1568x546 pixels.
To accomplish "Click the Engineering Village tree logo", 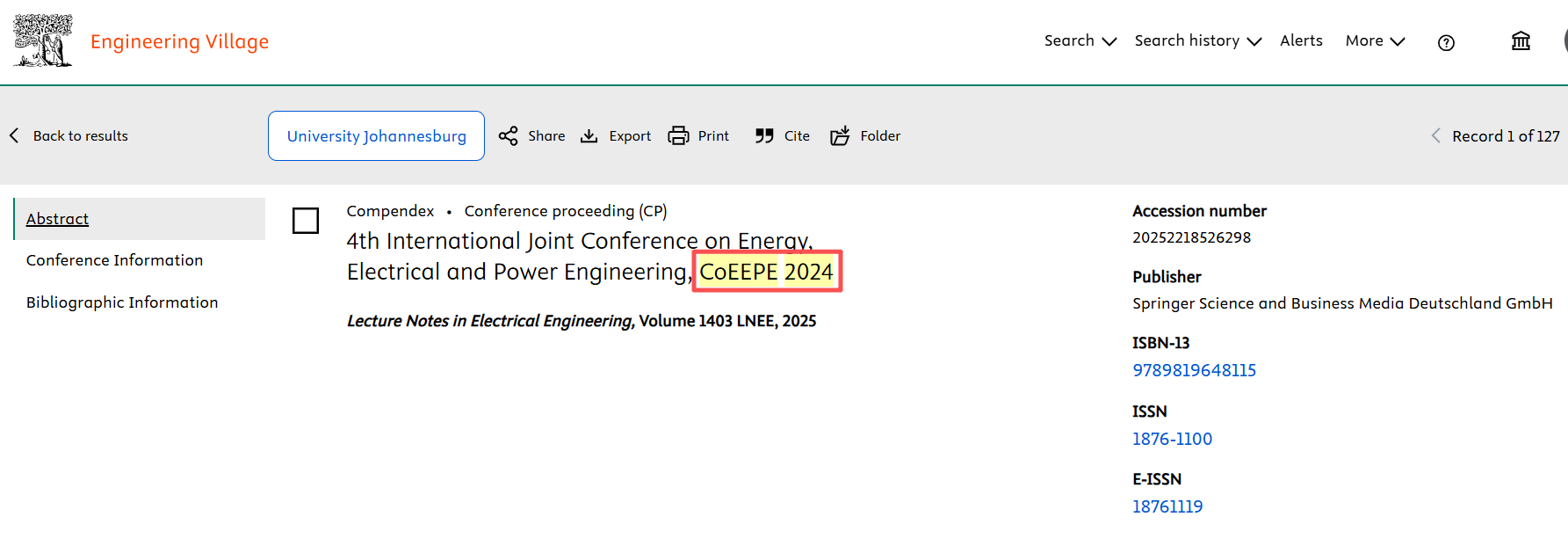I will tap(42, 40).
